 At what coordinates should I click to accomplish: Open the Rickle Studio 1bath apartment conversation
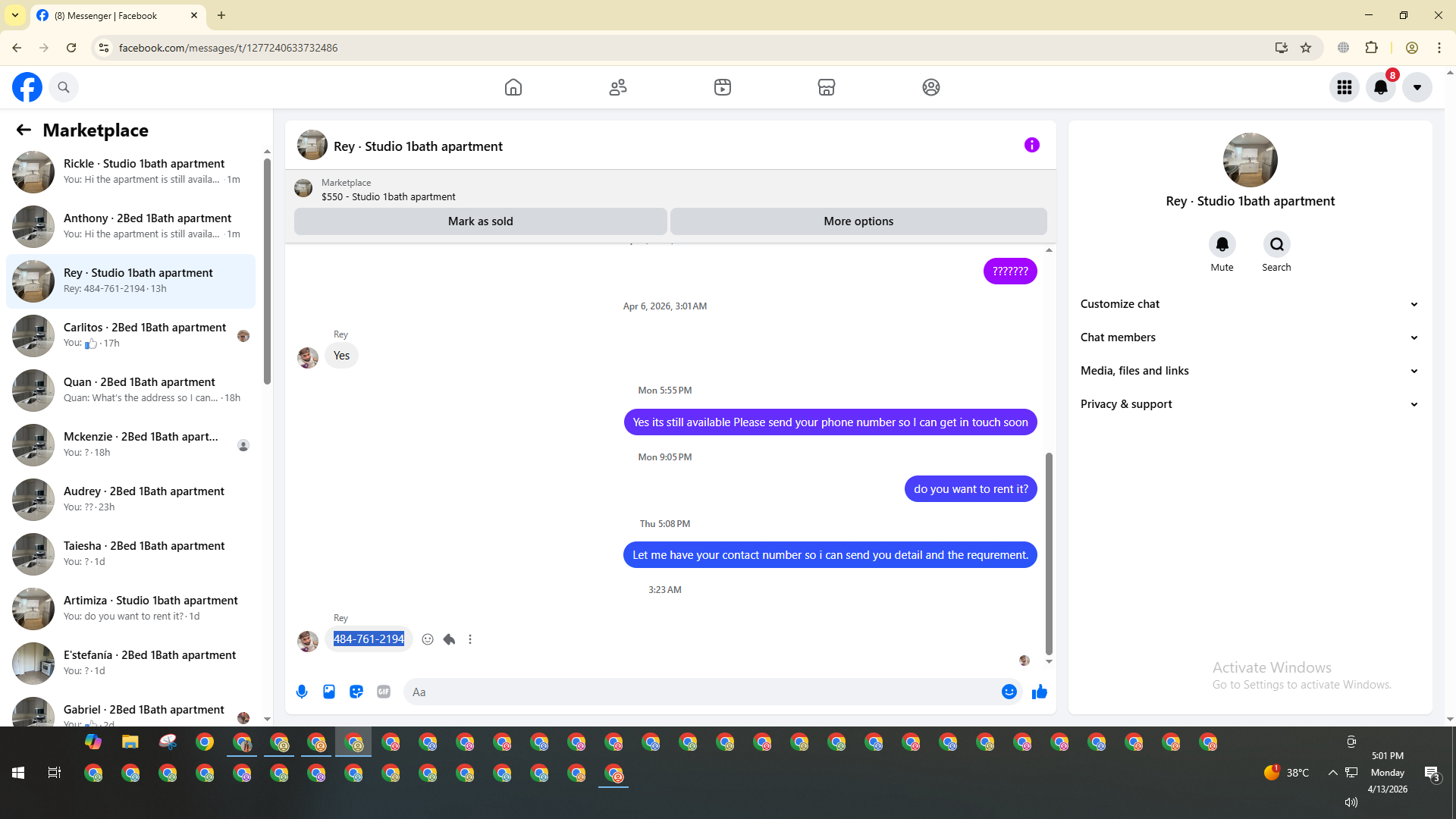[x=130, y=171]
